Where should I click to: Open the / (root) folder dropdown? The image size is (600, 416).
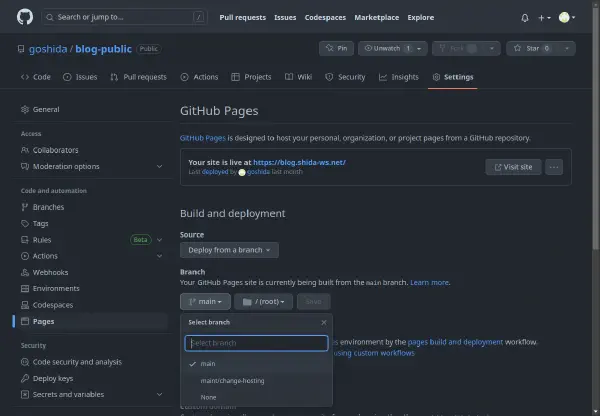pos(264,302)
